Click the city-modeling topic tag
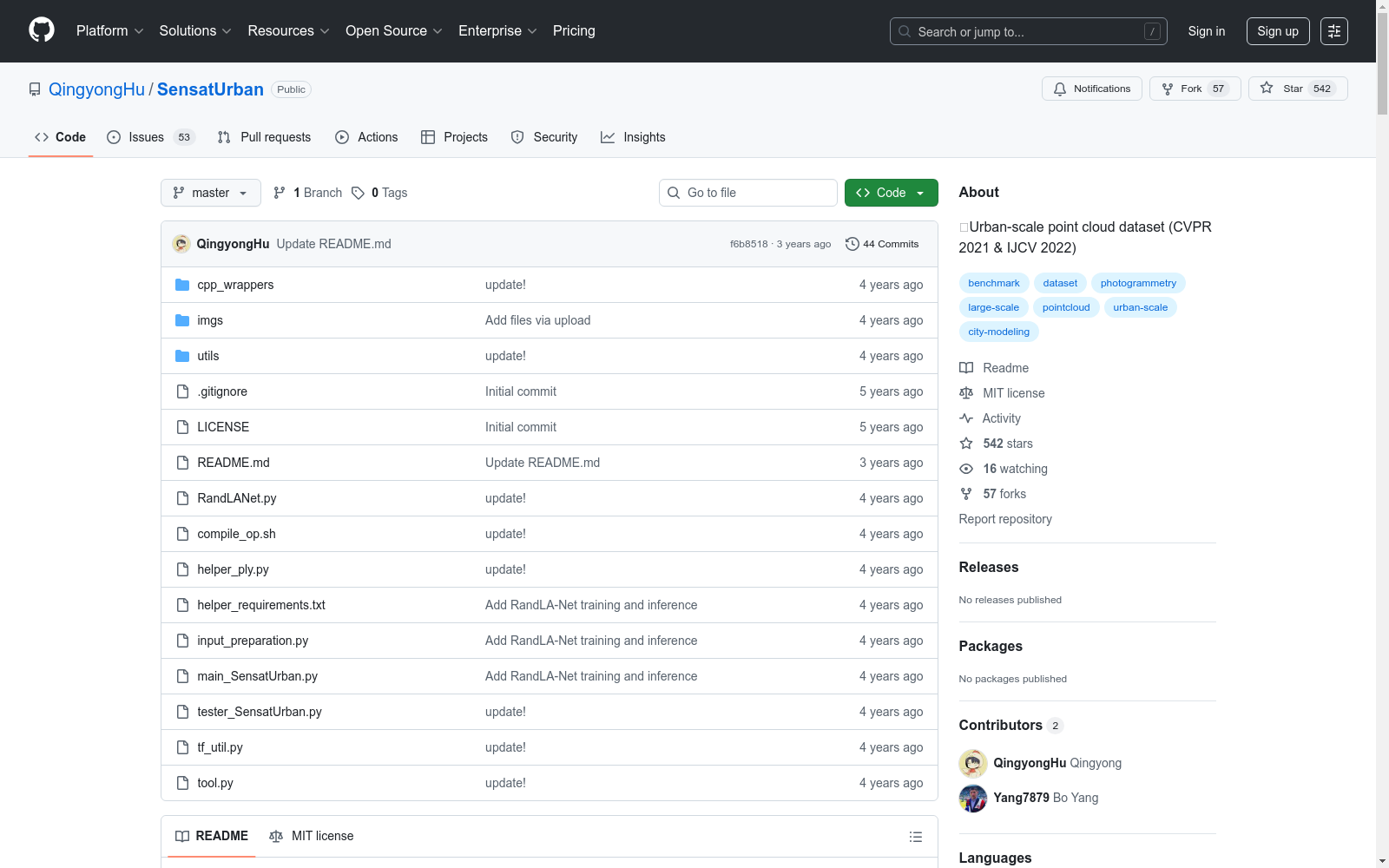This screenshot has height=868, width=1389. [999, 332]
